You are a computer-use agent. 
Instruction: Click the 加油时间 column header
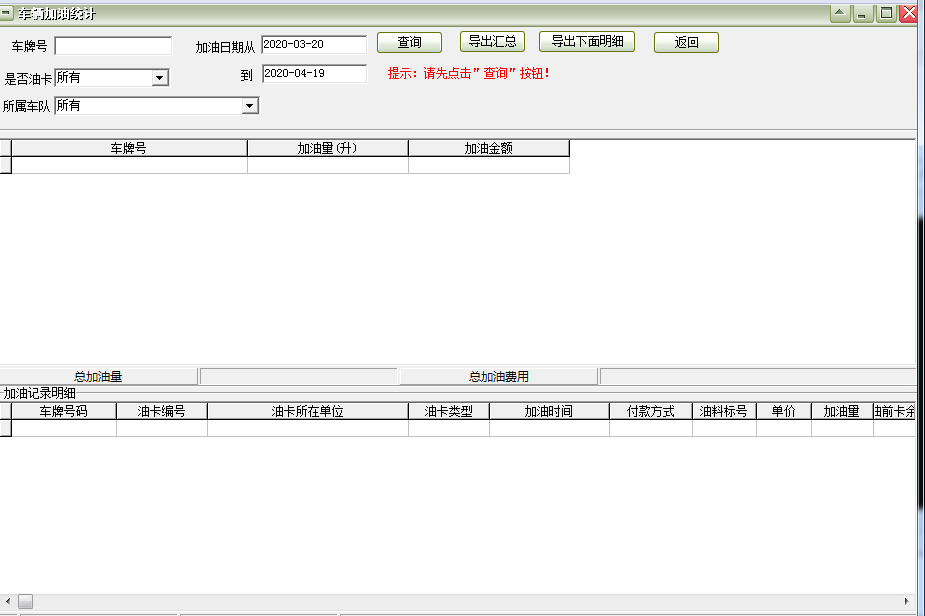(x=549, y=411)
